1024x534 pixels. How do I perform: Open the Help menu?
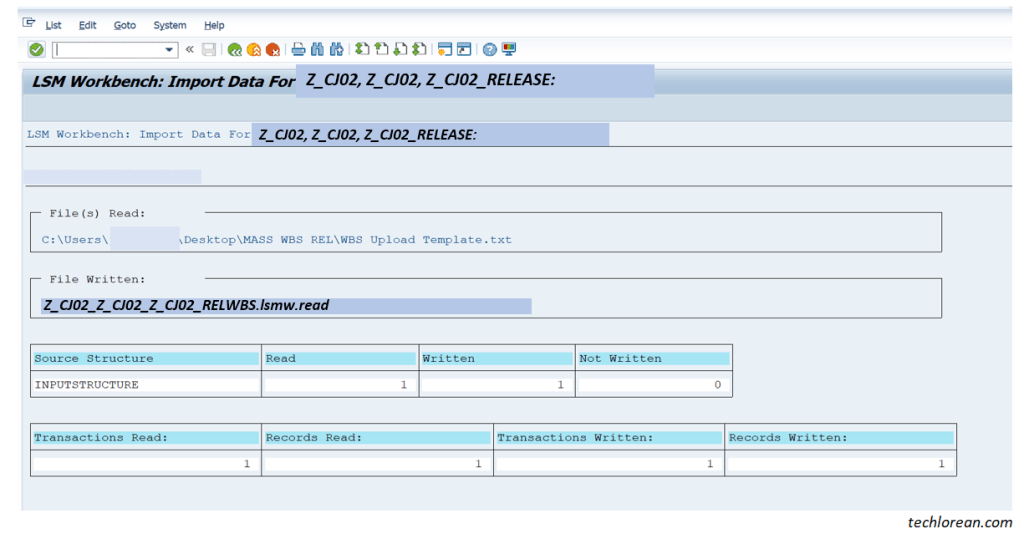pyautogui.click(x=214, y=25)
